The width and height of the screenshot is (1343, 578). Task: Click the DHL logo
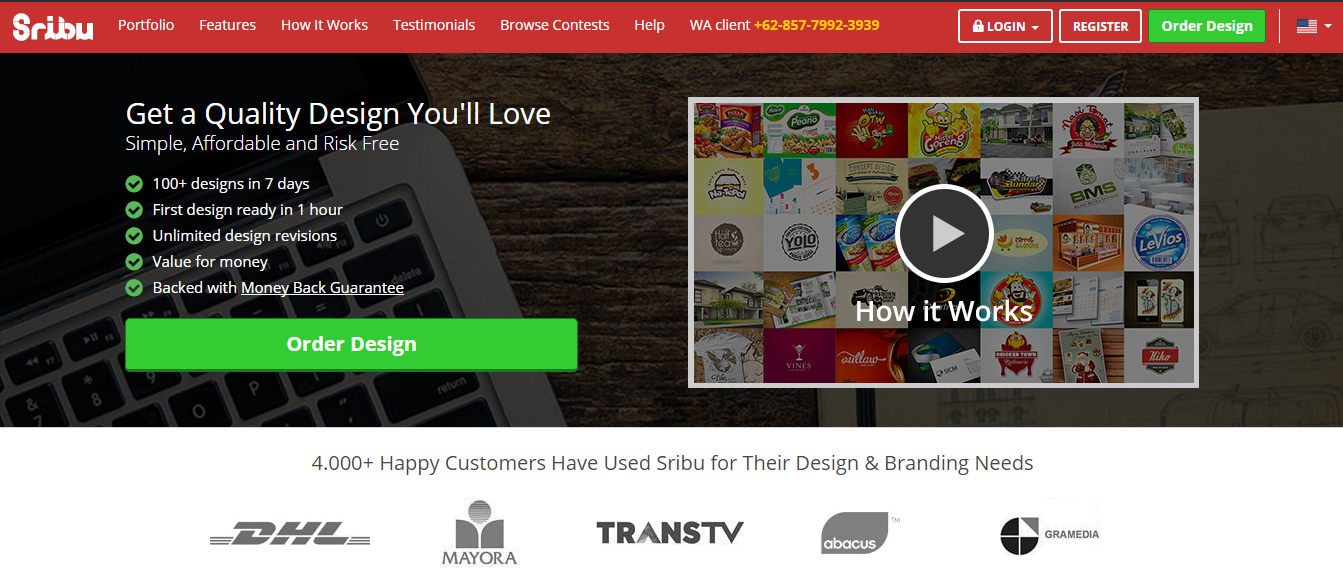[290, 534]
